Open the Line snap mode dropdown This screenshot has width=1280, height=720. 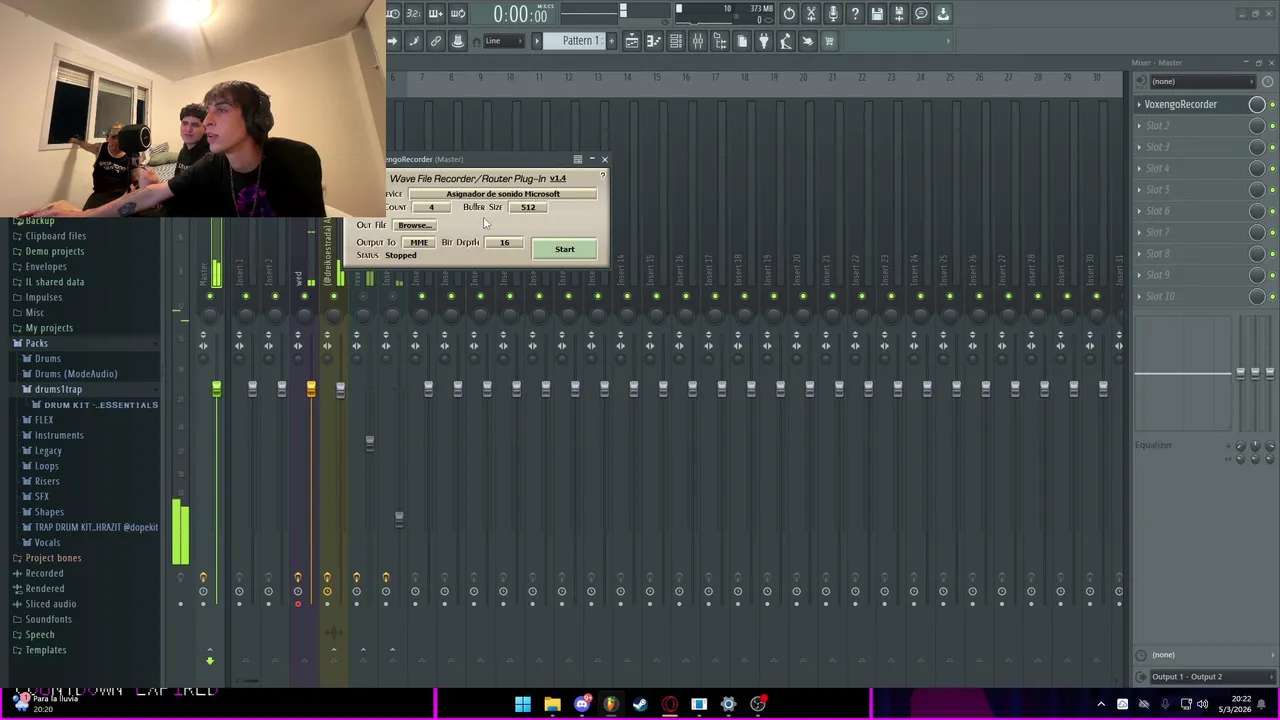coord(503,41)
